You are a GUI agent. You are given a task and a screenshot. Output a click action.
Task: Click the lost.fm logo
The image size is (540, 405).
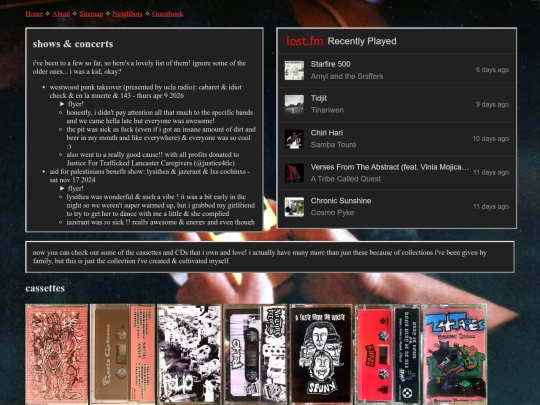[x=305, y=41]
